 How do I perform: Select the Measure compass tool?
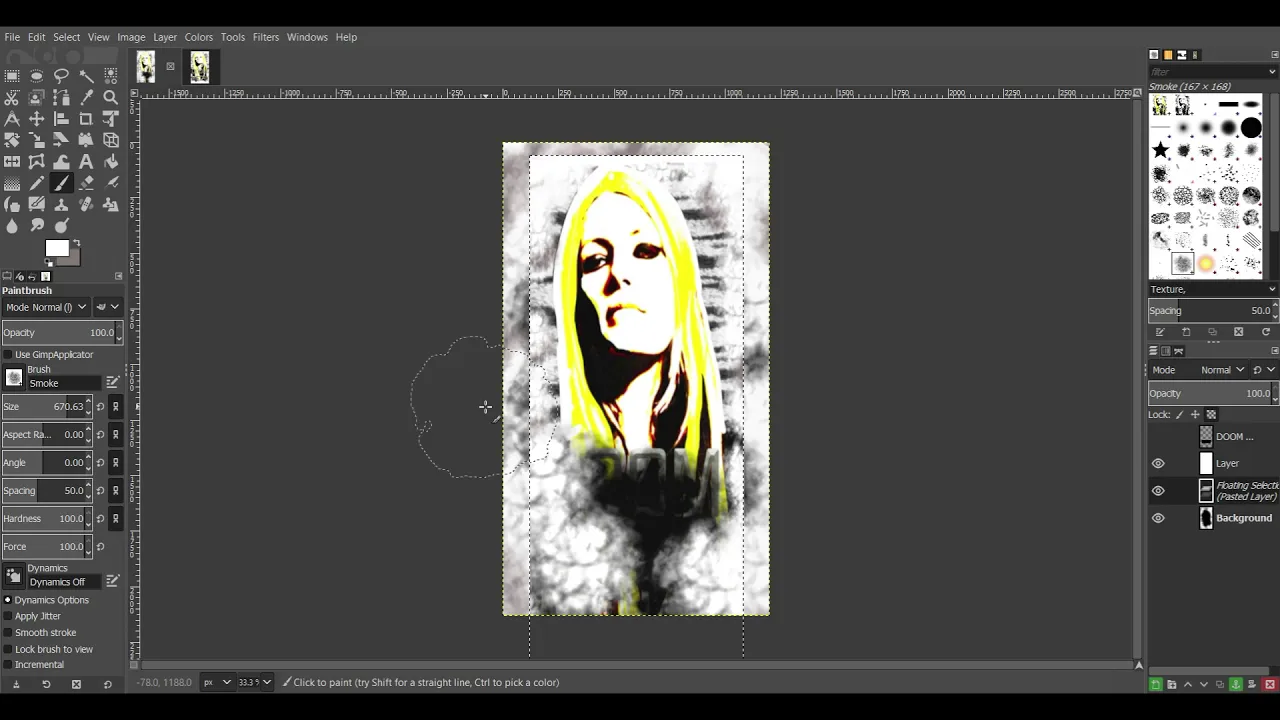pyautogui.click(x=12, y=119)
